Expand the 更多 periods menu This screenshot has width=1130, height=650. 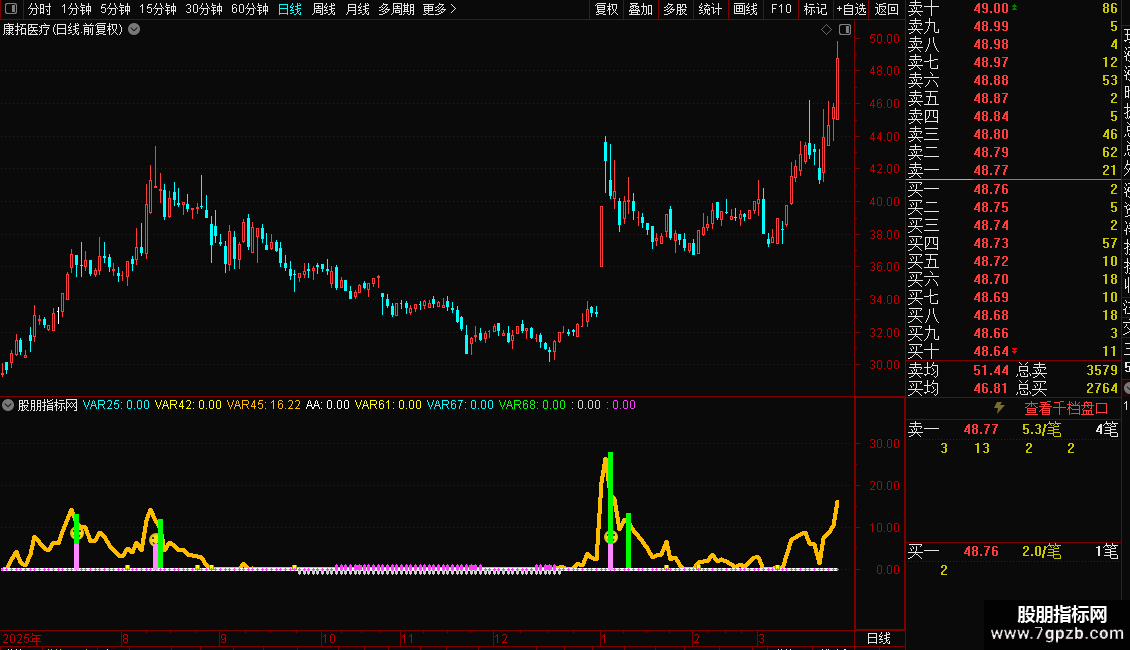(x=440, y=9)
